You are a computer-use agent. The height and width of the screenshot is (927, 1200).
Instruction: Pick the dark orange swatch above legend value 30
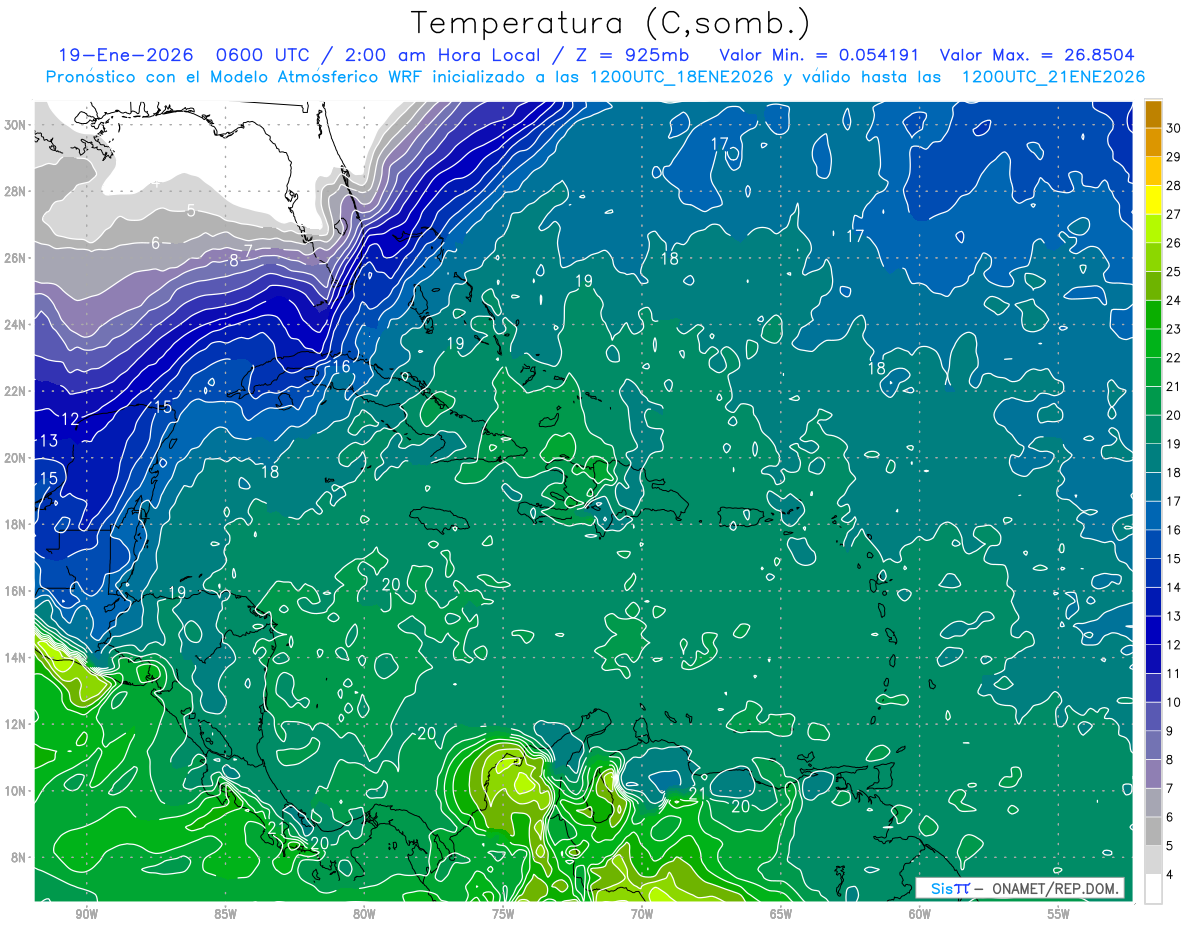tap(1153, 114)
